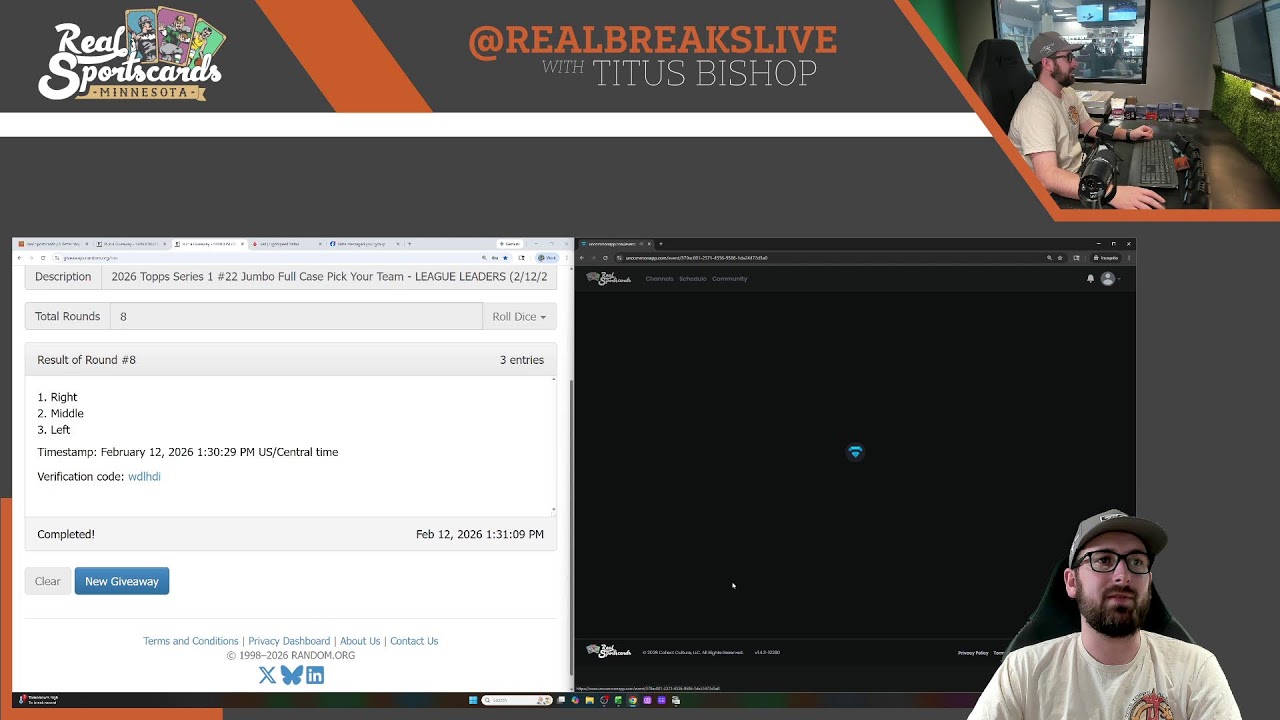Viewport: 1280px width, 720px height.
Task: Reload the Random.org page
Action: pos(43,258)
